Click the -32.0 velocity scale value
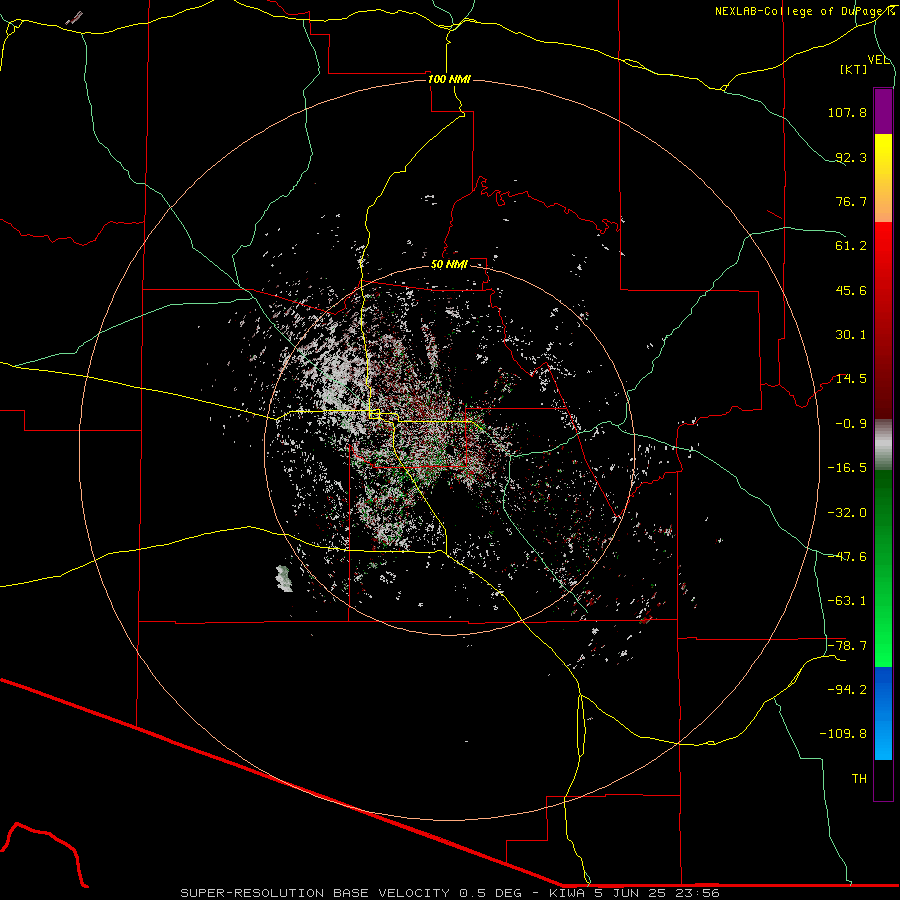Viewport: 900px width, 900px height. (x=847, y=513)
